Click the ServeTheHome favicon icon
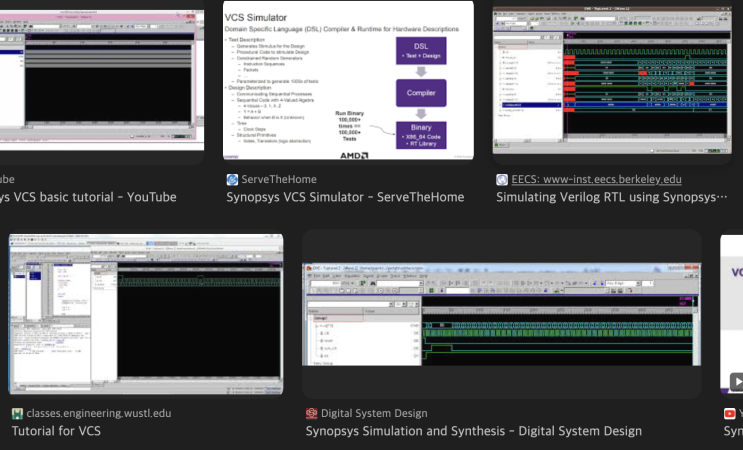743x450 pixels. [232, 180]
